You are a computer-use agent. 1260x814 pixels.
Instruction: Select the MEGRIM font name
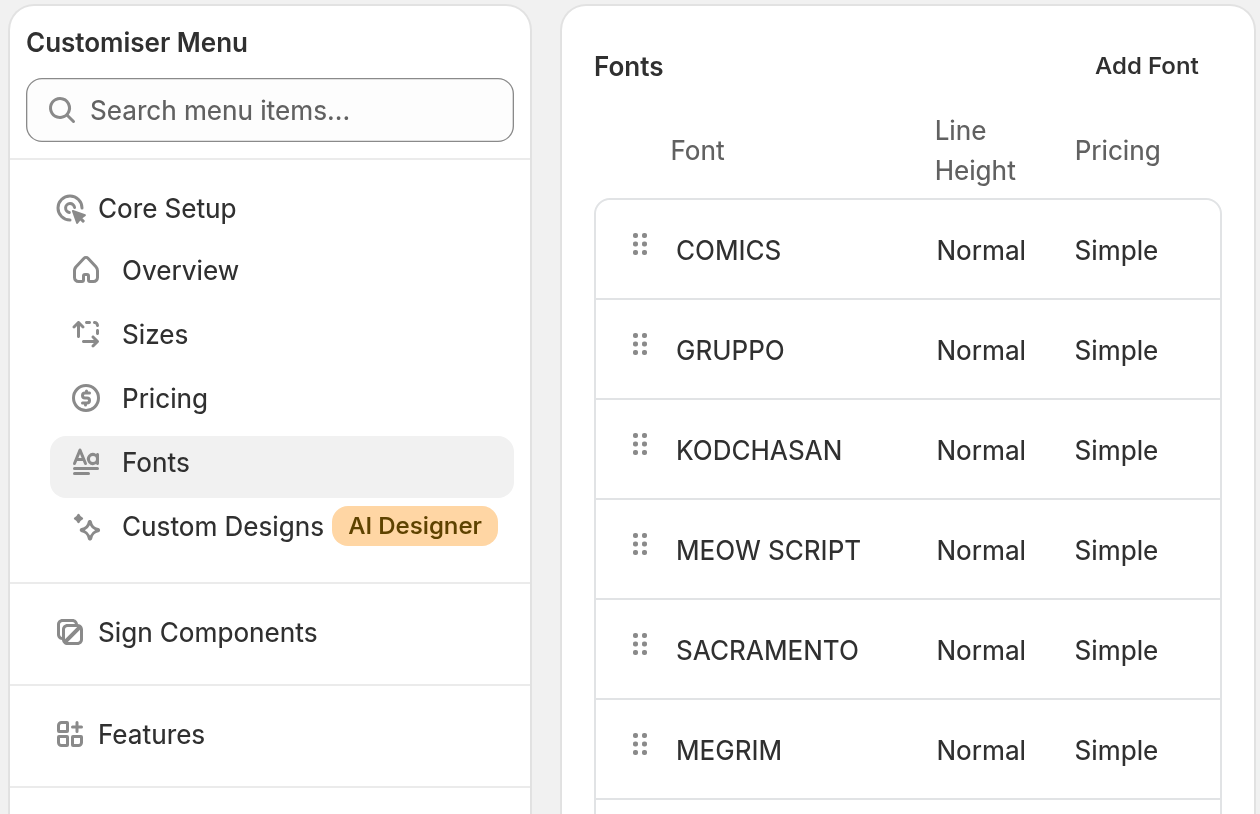[729, 750]
